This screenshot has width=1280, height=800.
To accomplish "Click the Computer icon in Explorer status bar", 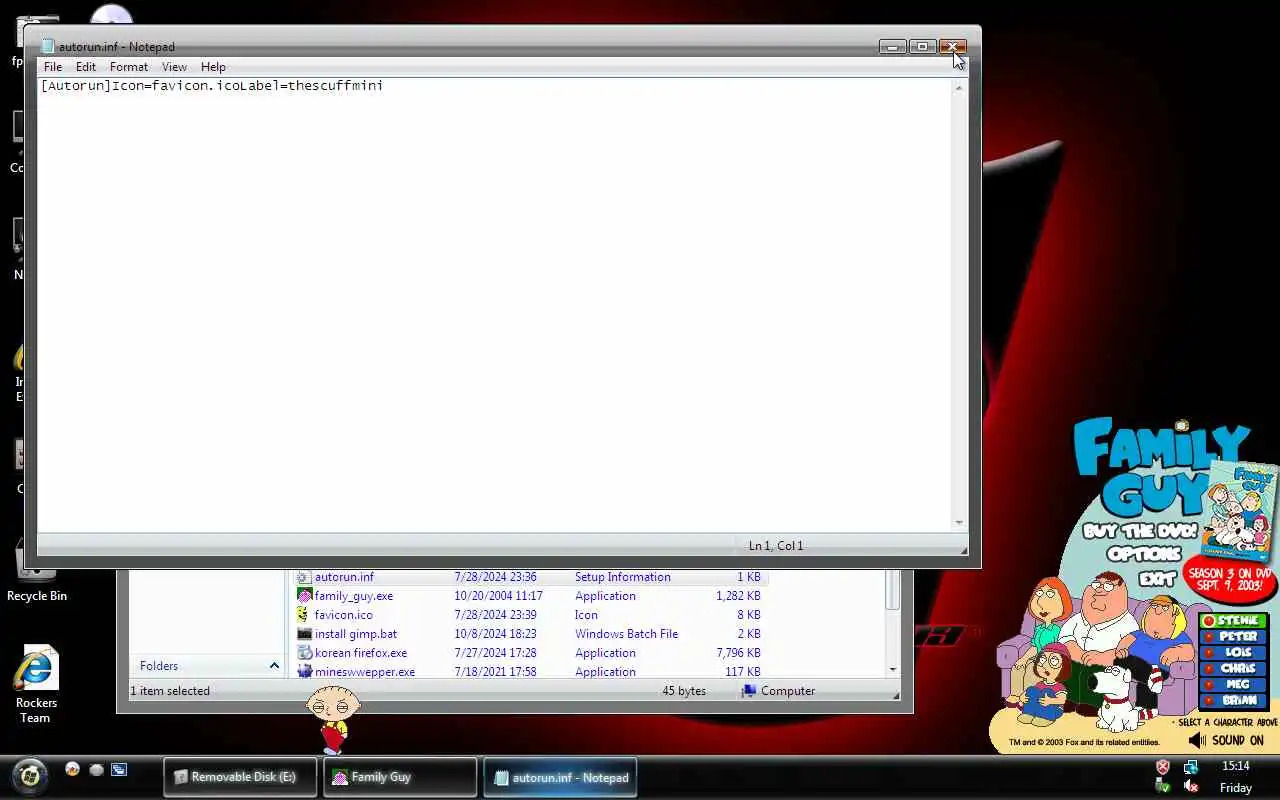I will click(749, 691).
